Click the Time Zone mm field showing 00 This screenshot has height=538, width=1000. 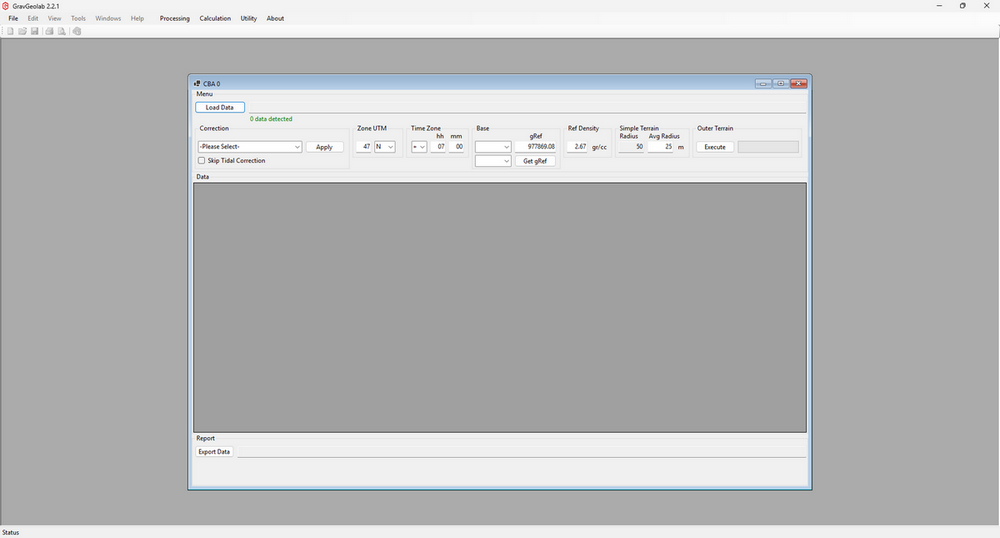pos(457,147)
